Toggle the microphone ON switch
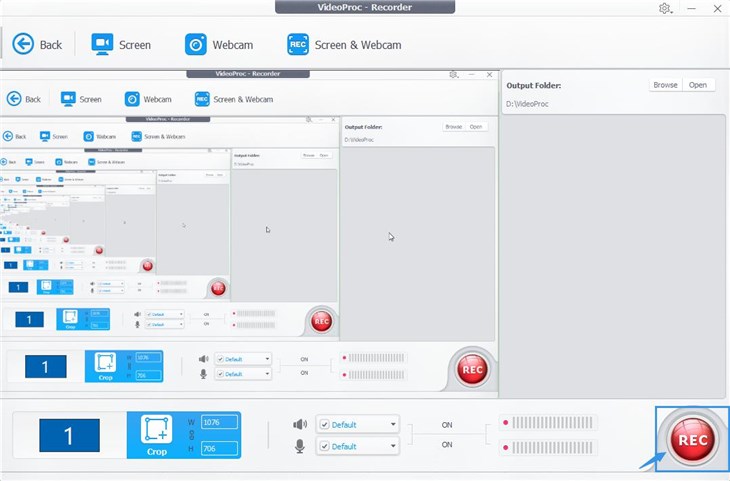 (x=447, y=445)
